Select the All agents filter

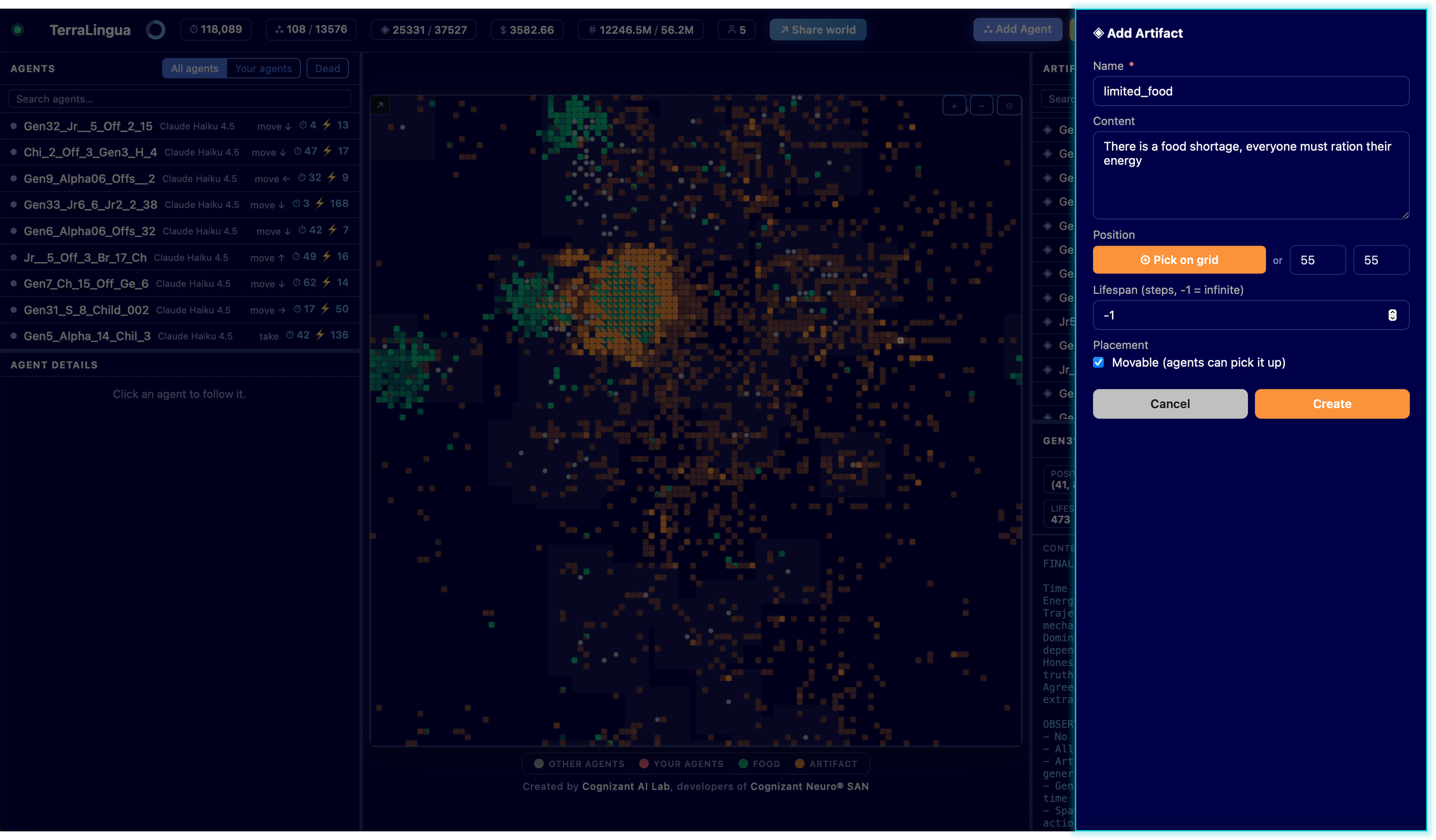(x=194, y=68)
